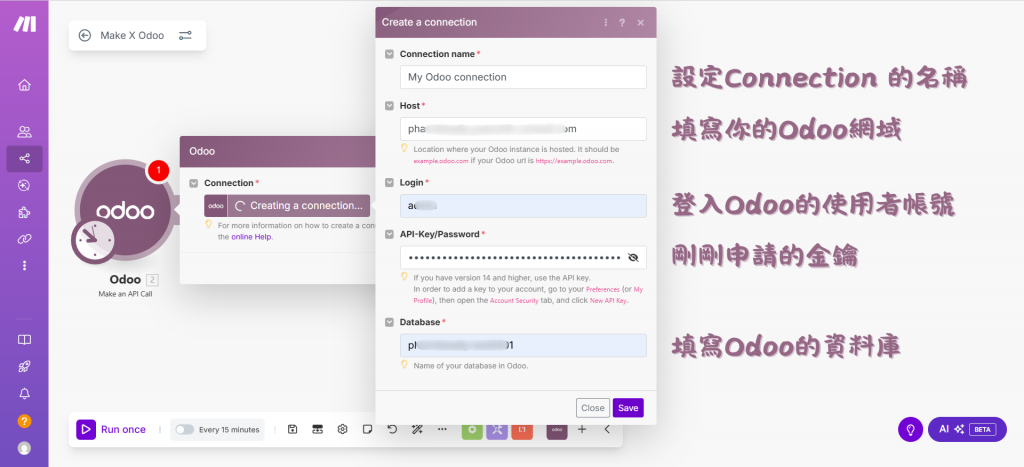The height and width of the screenshot is (467, 1024).
Task: Collapse the API-Key/Password field toggle
Action: 389,234
